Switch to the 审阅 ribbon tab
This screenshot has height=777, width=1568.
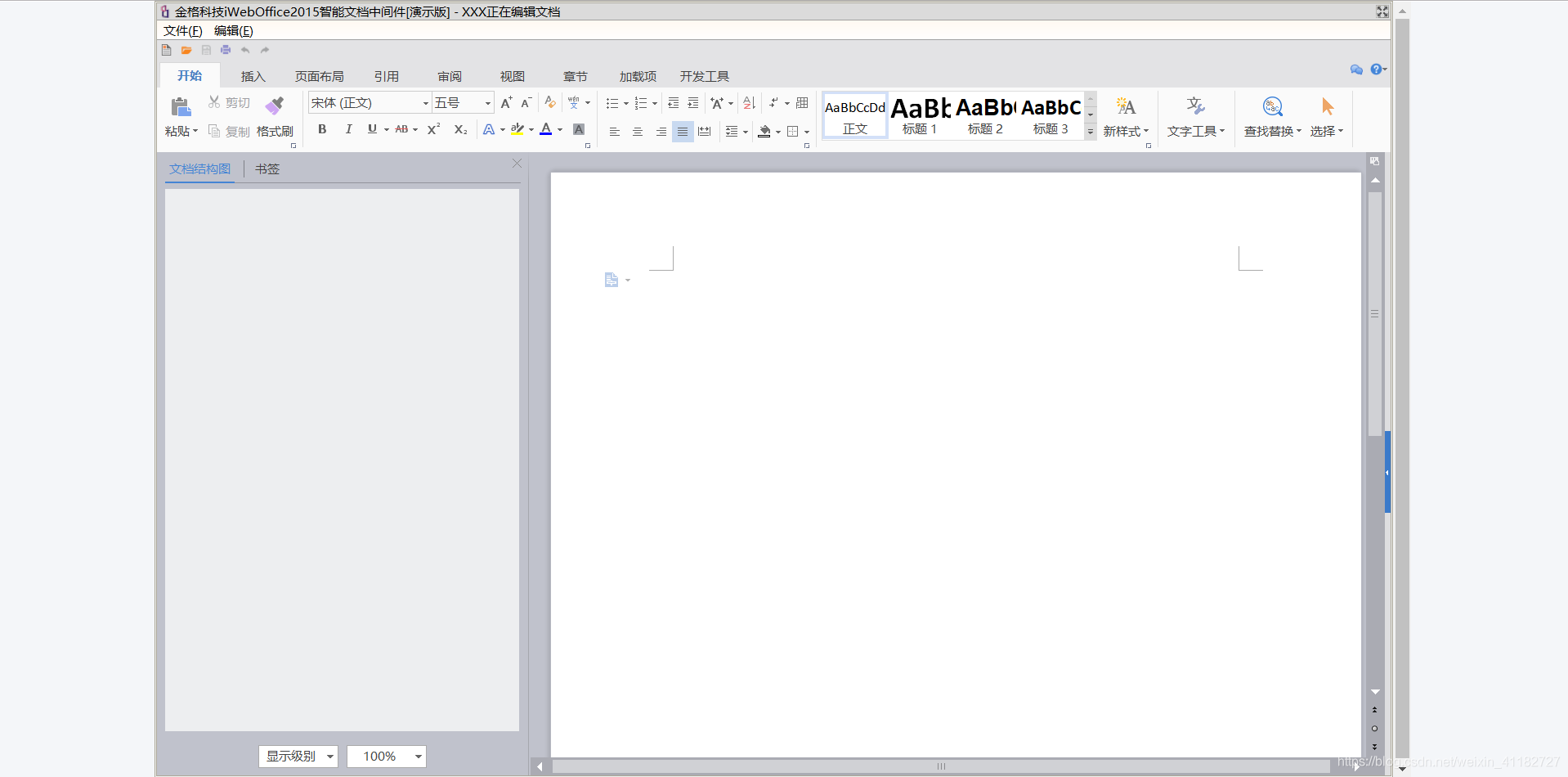pos(450,77)
